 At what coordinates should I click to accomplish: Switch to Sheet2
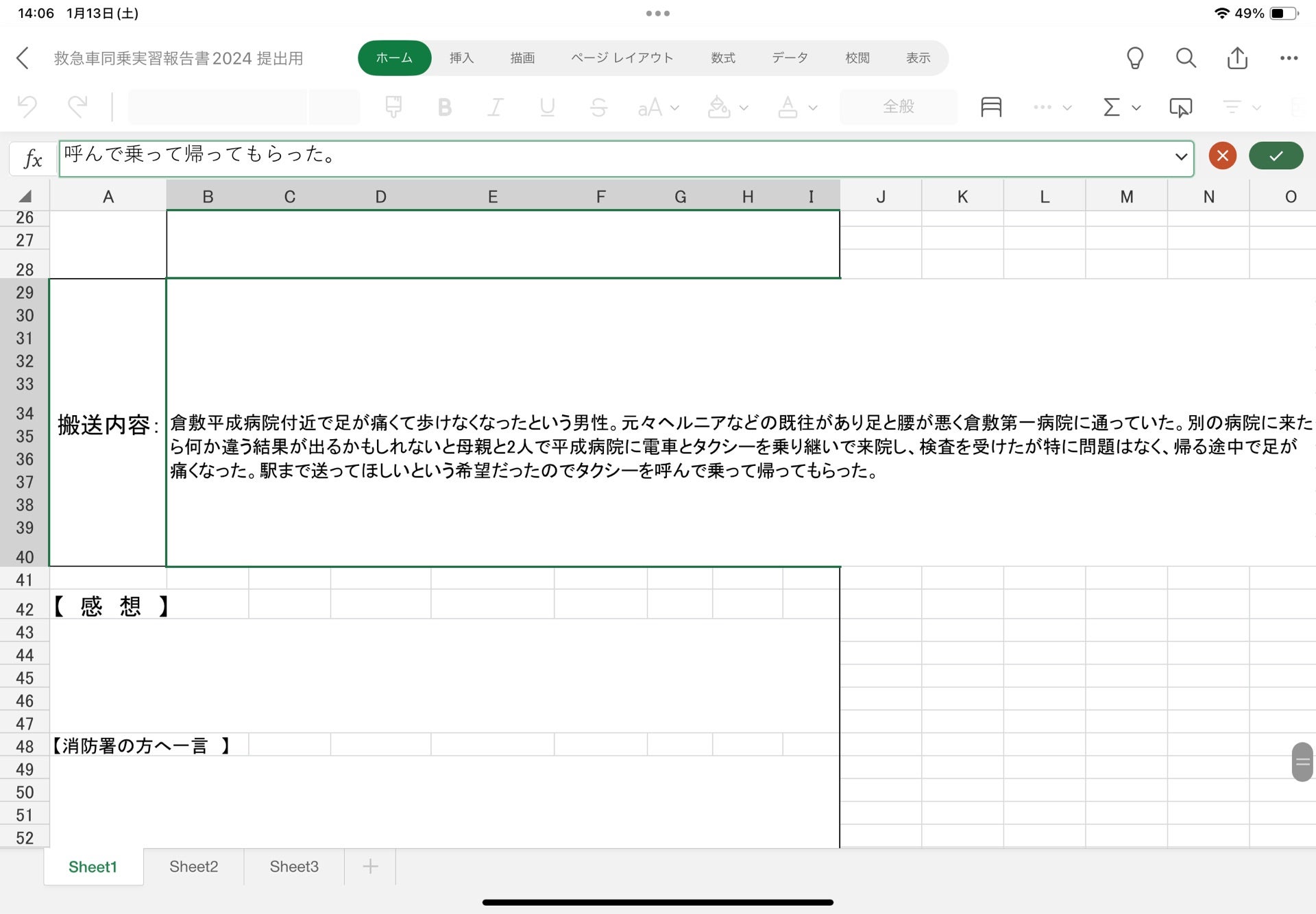(x=193, y=866)
